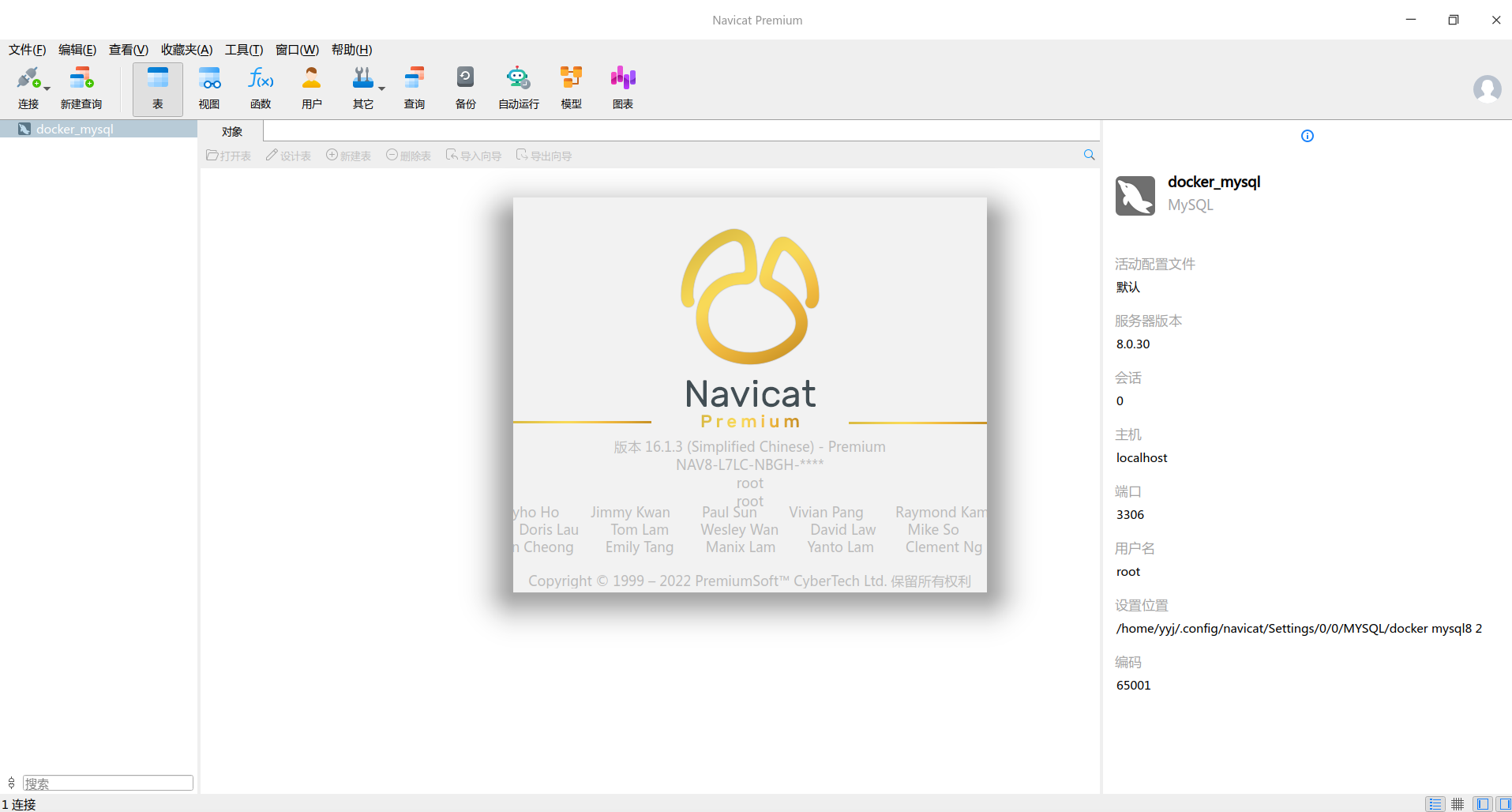Open the 编辑(E) menu
The width and height of the screenshot is (1512, 812).
(77, 50)
